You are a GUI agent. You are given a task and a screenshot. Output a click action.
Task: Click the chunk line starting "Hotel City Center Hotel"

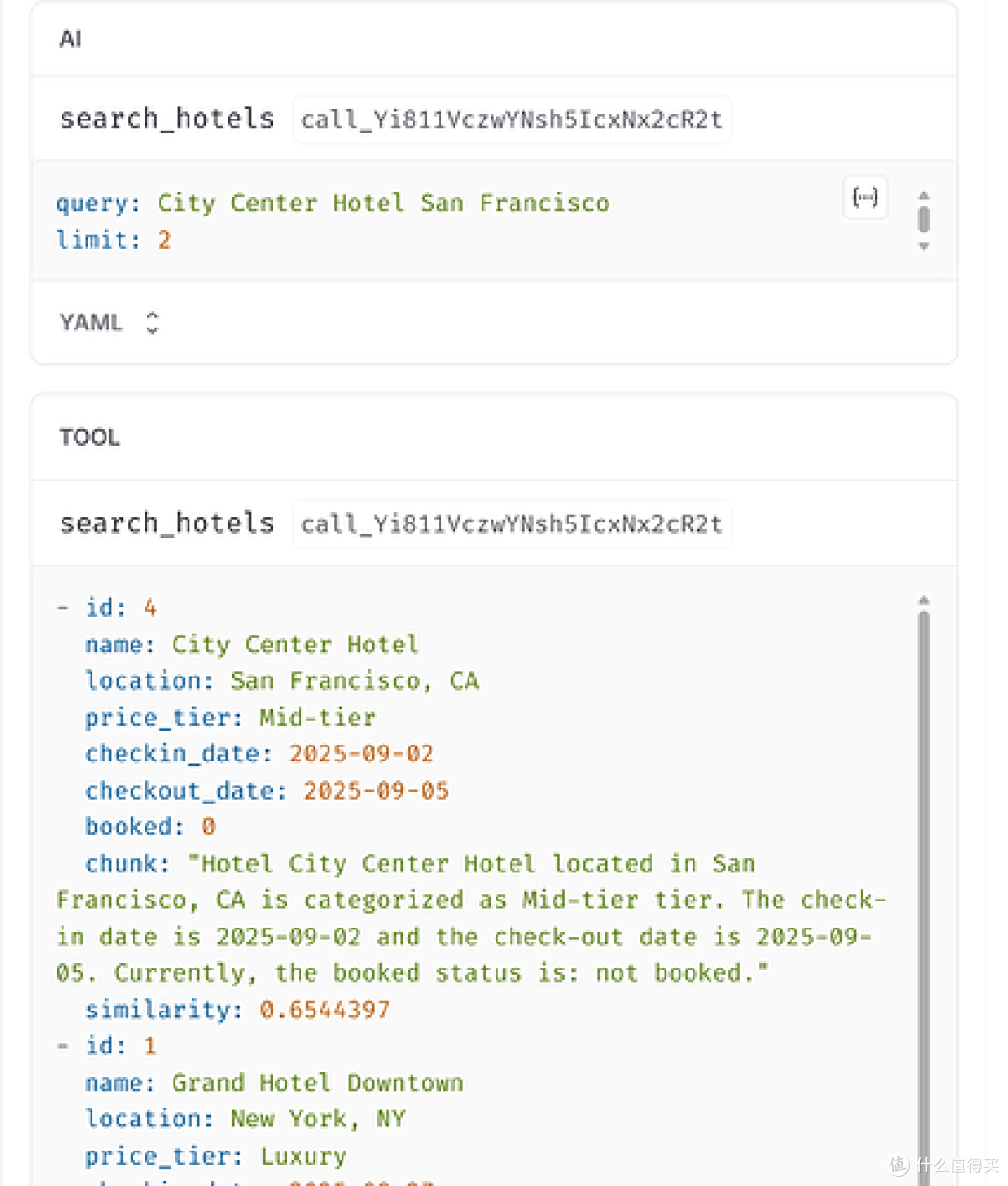coord(420,863)
